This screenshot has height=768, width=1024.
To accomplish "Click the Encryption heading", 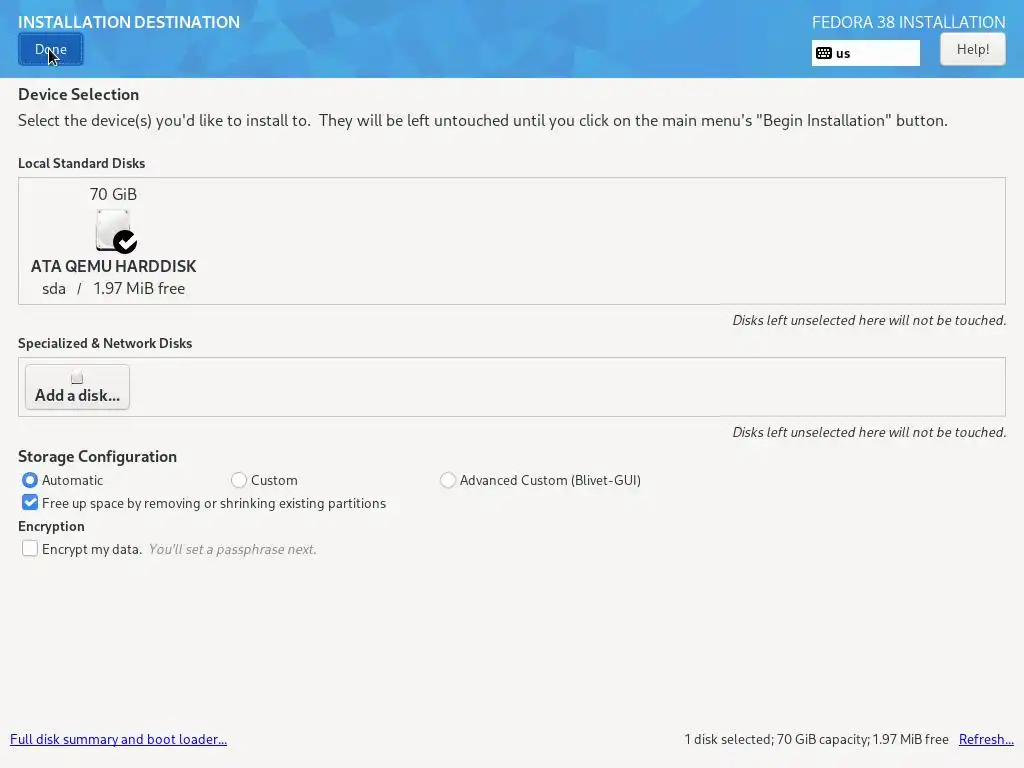I will [x=51, y=526].
